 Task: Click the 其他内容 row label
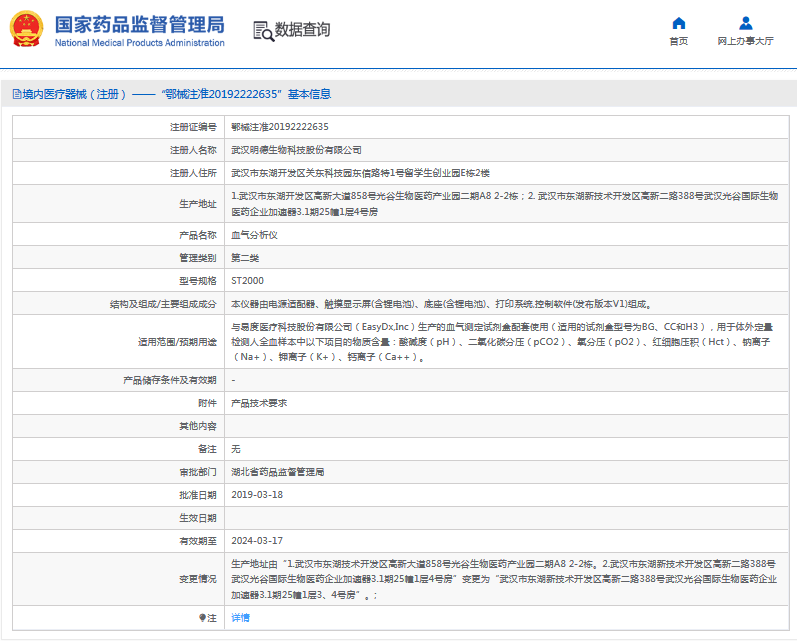point(198,426)
